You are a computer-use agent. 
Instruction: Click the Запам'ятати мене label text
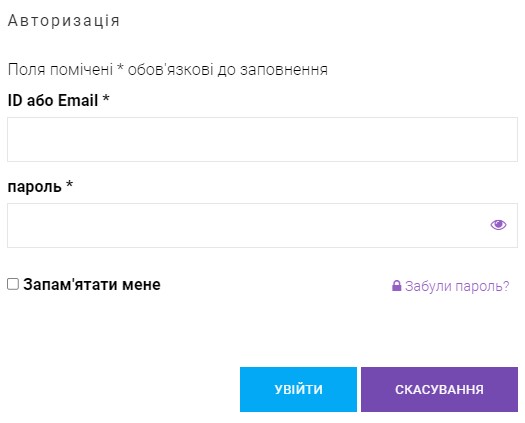(92, 284)
